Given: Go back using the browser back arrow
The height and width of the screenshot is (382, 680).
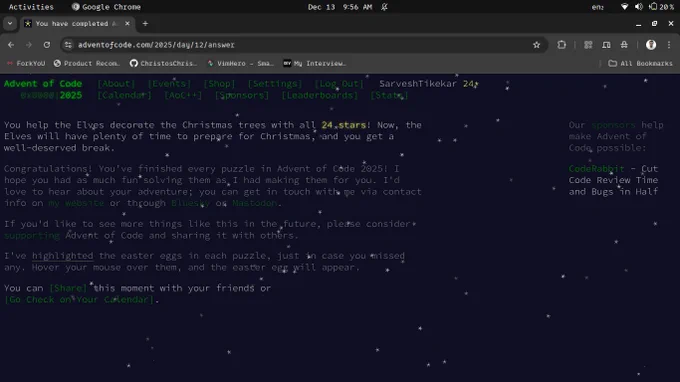Looking at the screenshot, I should point(11,45).
